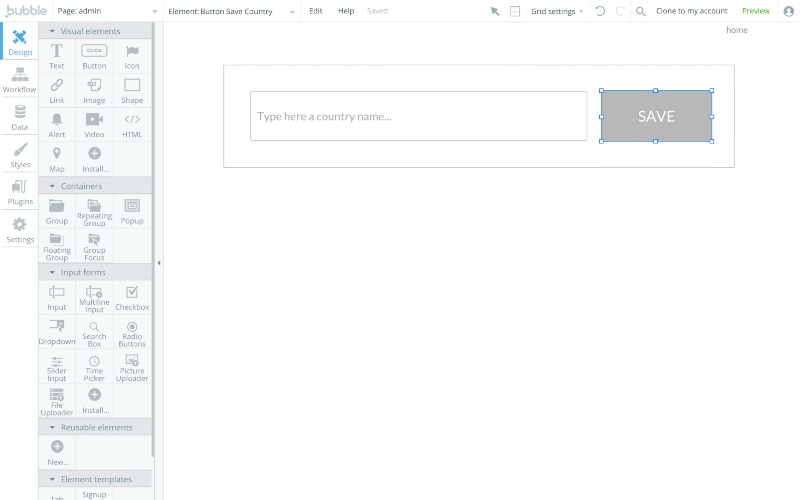800x500 pixels.
Task: Select the Repeating Group container
Action: [x=94, y=210]
